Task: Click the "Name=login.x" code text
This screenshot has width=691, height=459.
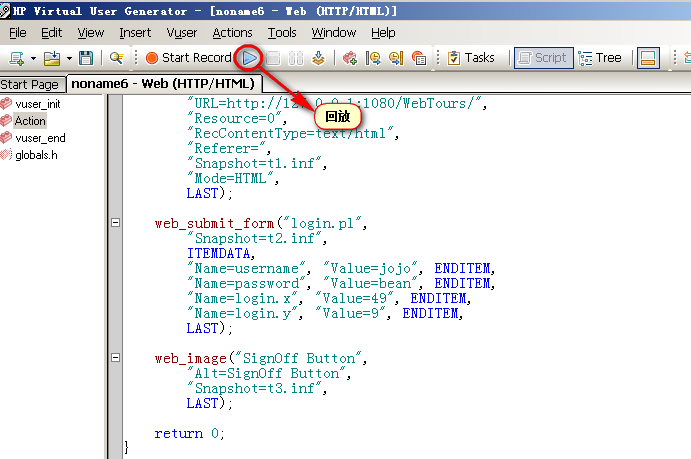Action: (x=242, y=298)
